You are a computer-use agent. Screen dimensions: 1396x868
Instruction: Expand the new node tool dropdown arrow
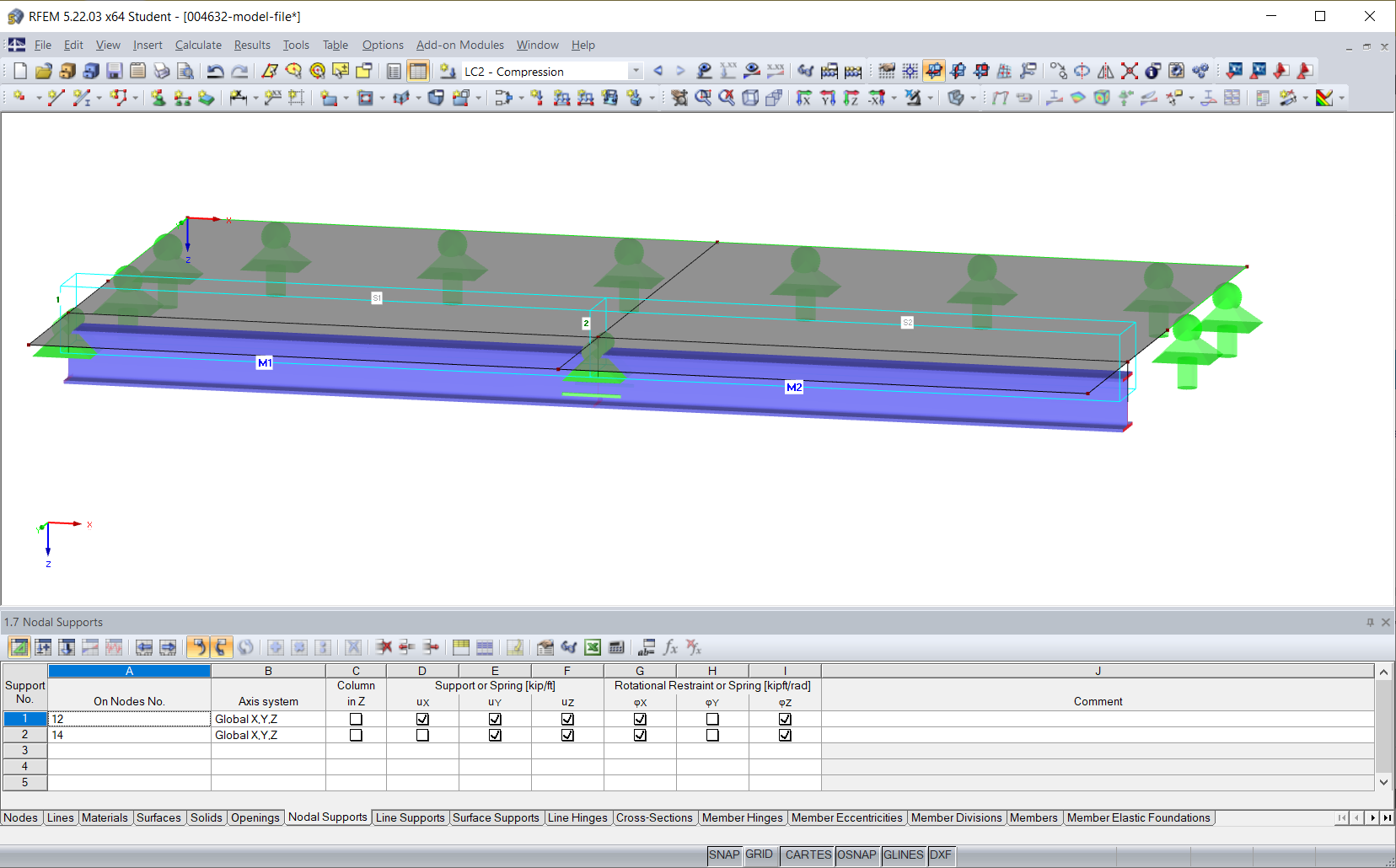point(38,99)
